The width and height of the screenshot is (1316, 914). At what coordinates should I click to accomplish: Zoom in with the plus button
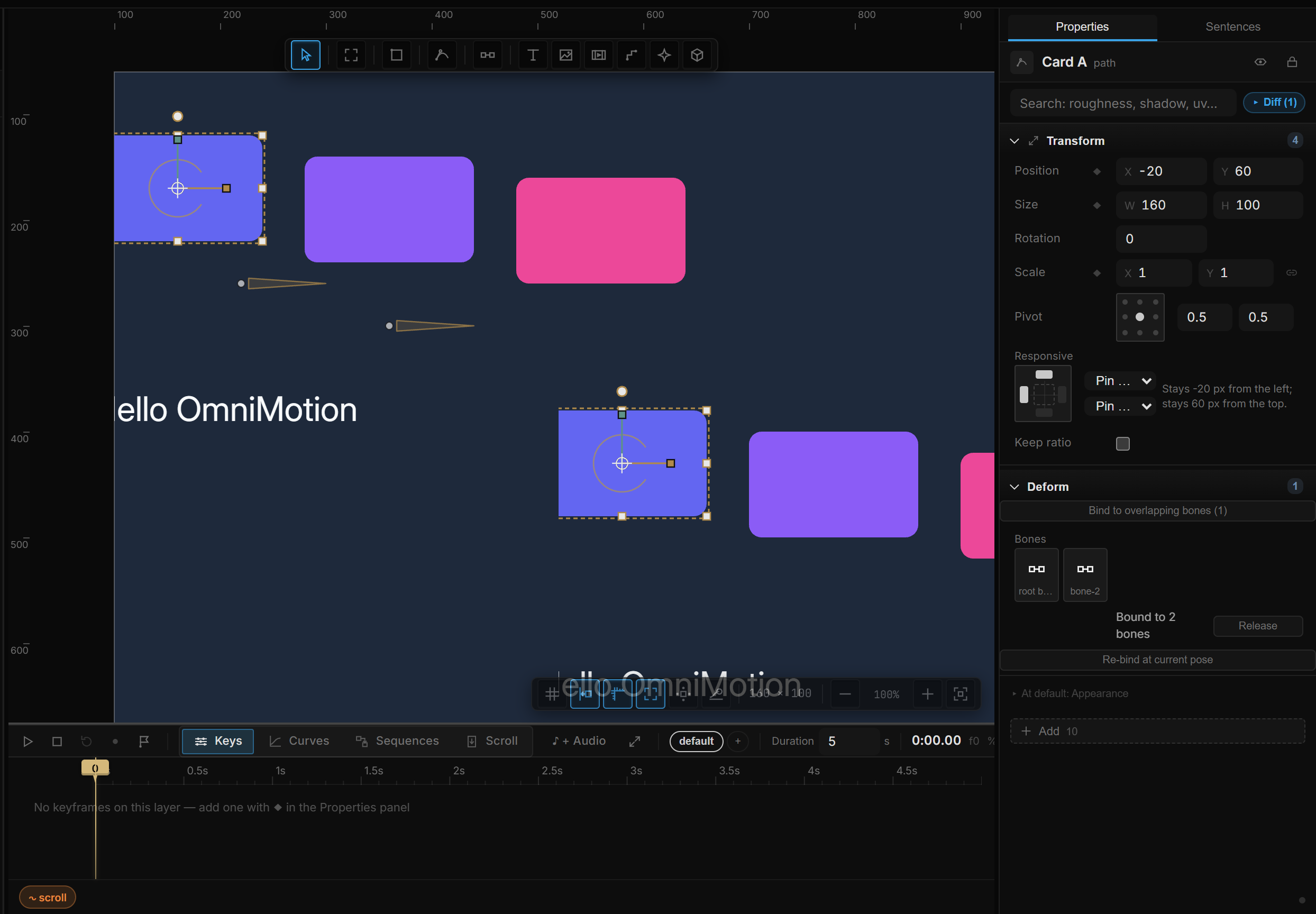coord(928,694)
